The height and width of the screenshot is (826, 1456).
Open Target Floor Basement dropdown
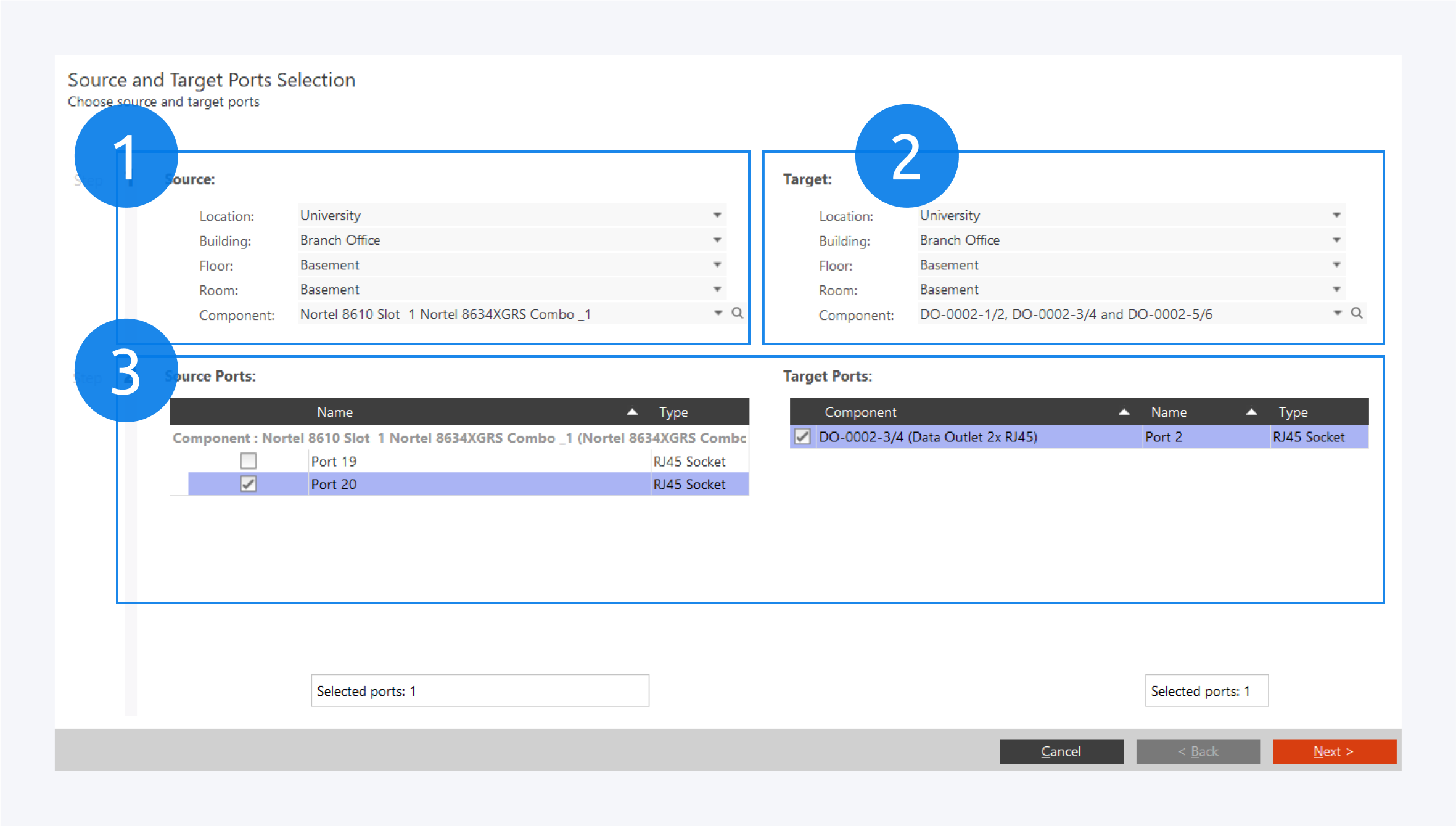tap(1336, 264)
